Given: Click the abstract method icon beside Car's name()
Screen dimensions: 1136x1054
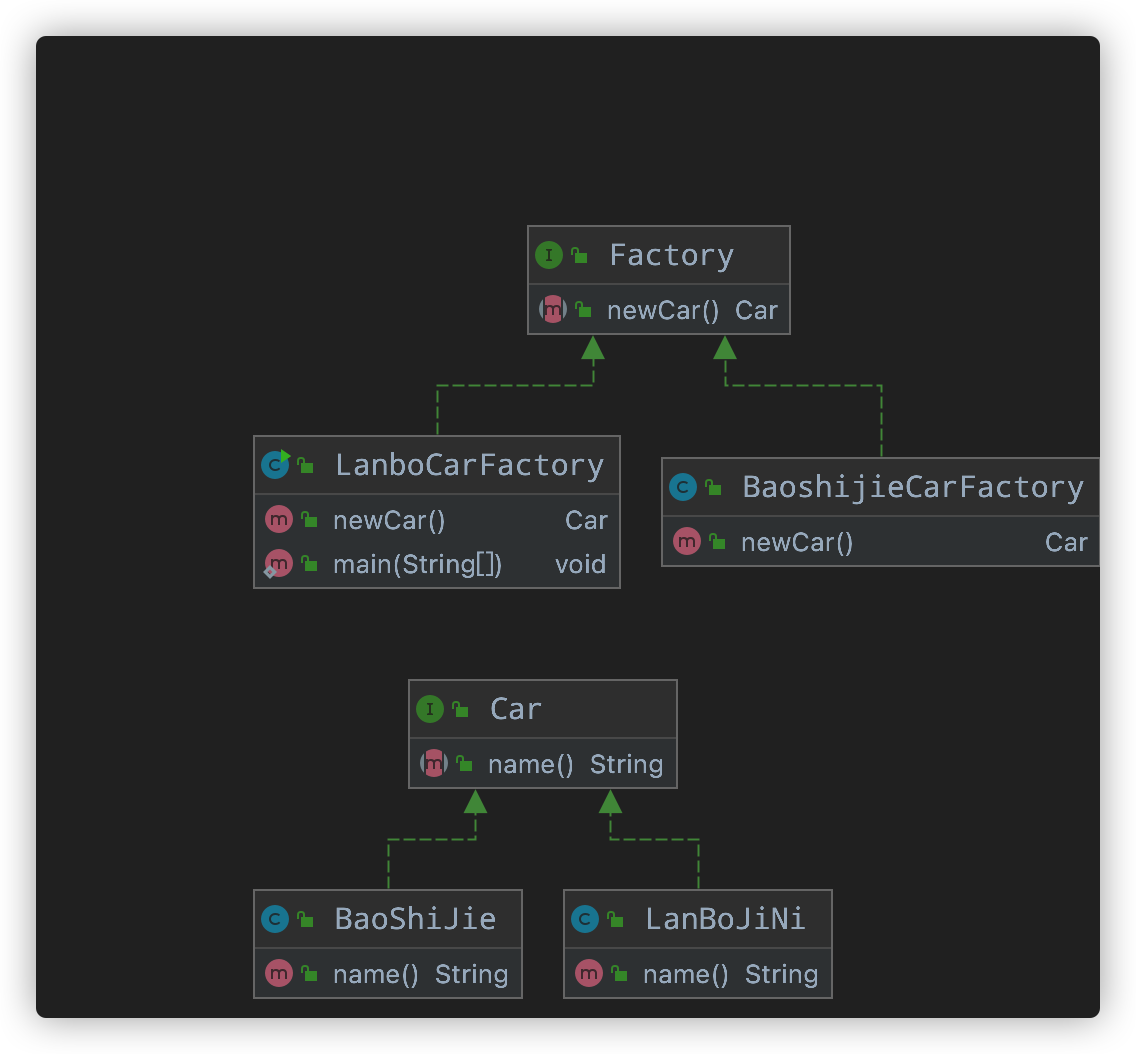Looking at the screenshot, I should [433, 764].
